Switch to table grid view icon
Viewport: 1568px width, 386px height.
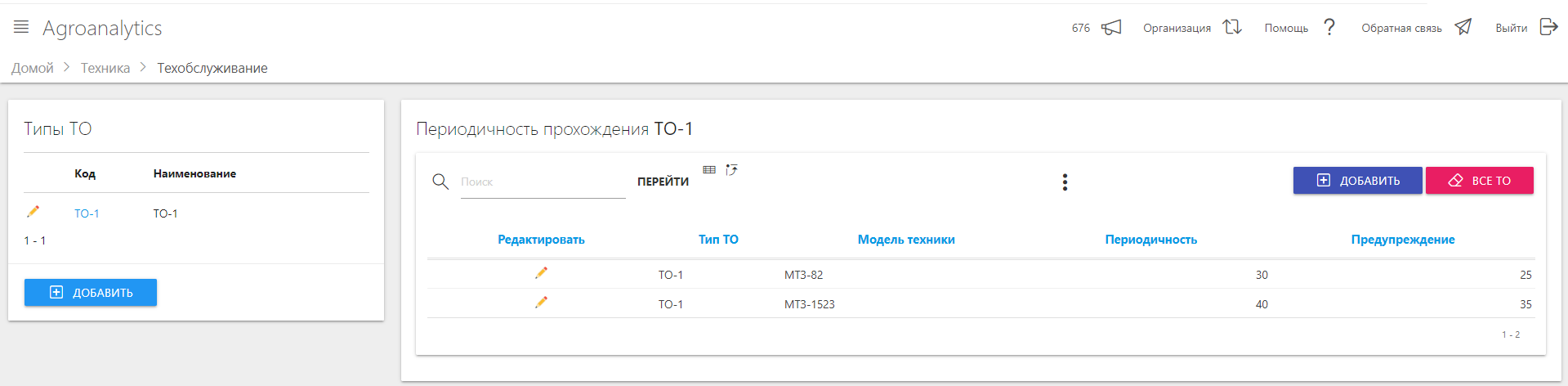(709, 170)
